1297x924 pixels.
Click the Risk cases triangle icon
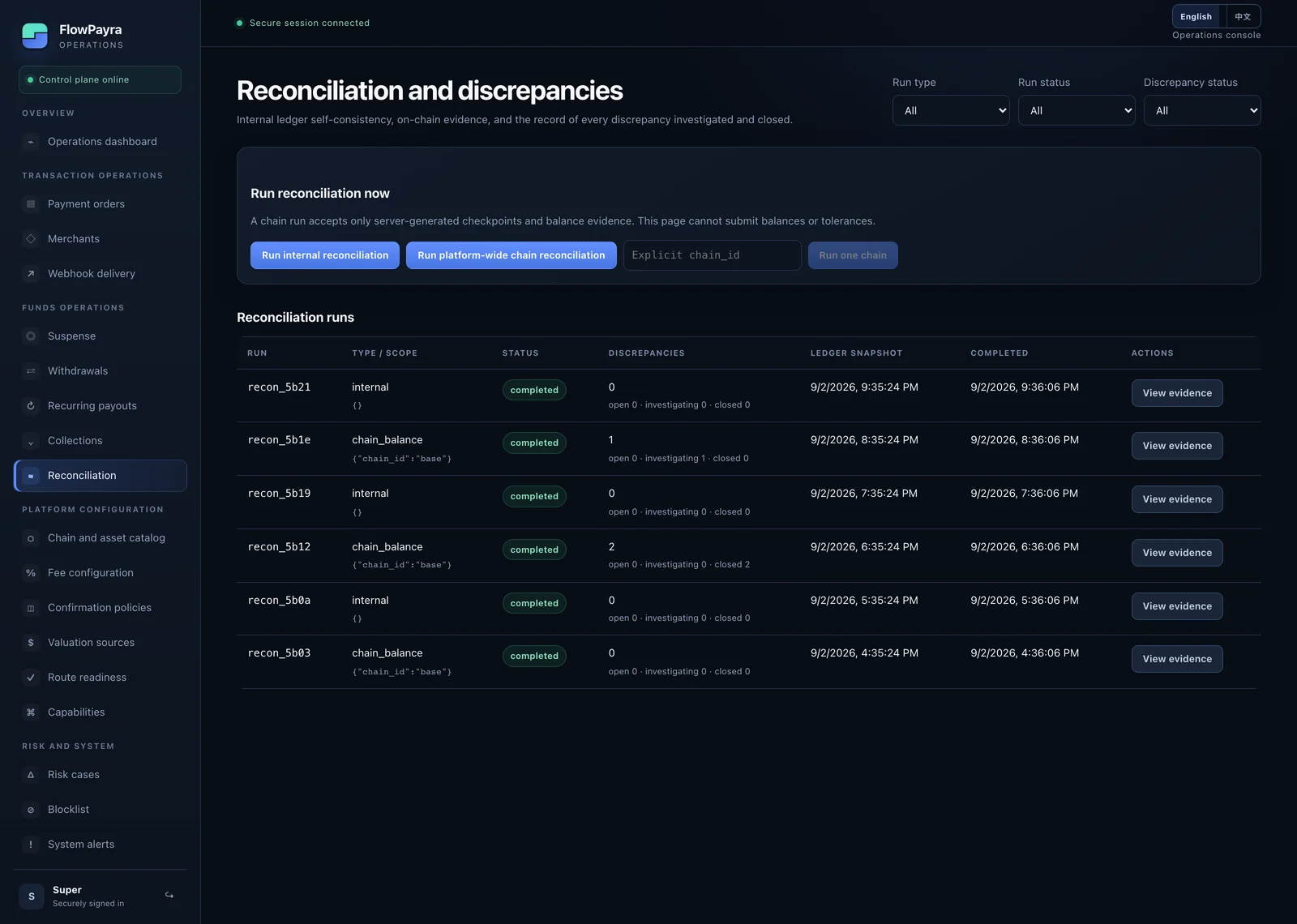point(31,775)
